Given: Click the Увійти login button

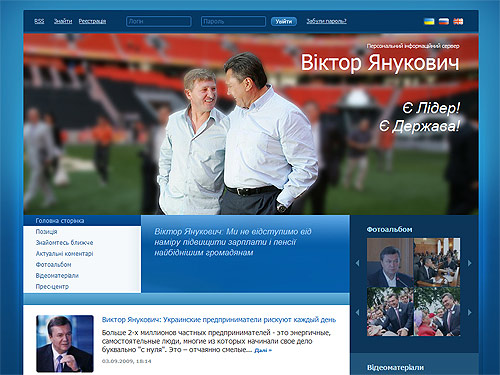Looking at the screenshot, I should 284,21.
